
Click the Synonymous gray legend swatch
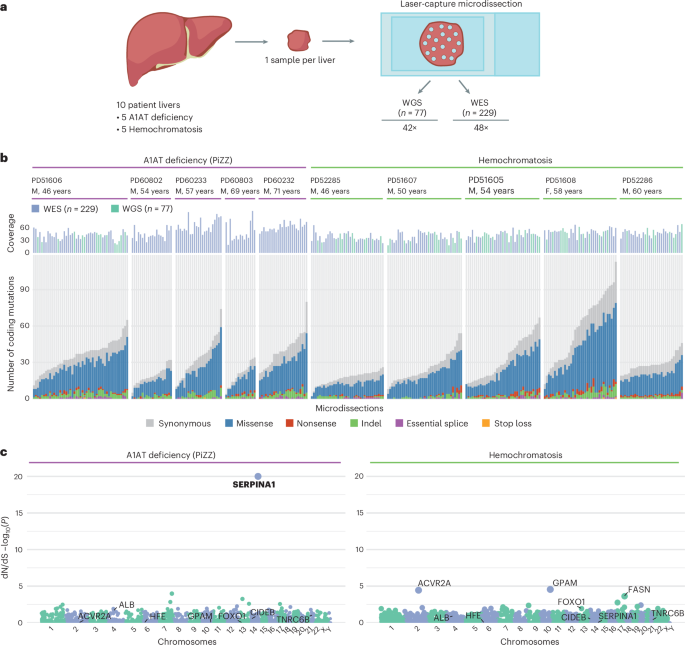pyautogui.click(x=150, y=423)
